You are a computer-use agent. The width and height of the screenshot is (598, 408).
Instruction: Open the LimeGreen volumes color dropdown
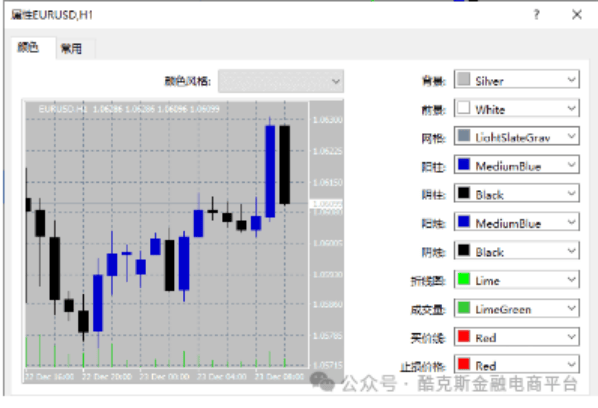coord(516,308)
